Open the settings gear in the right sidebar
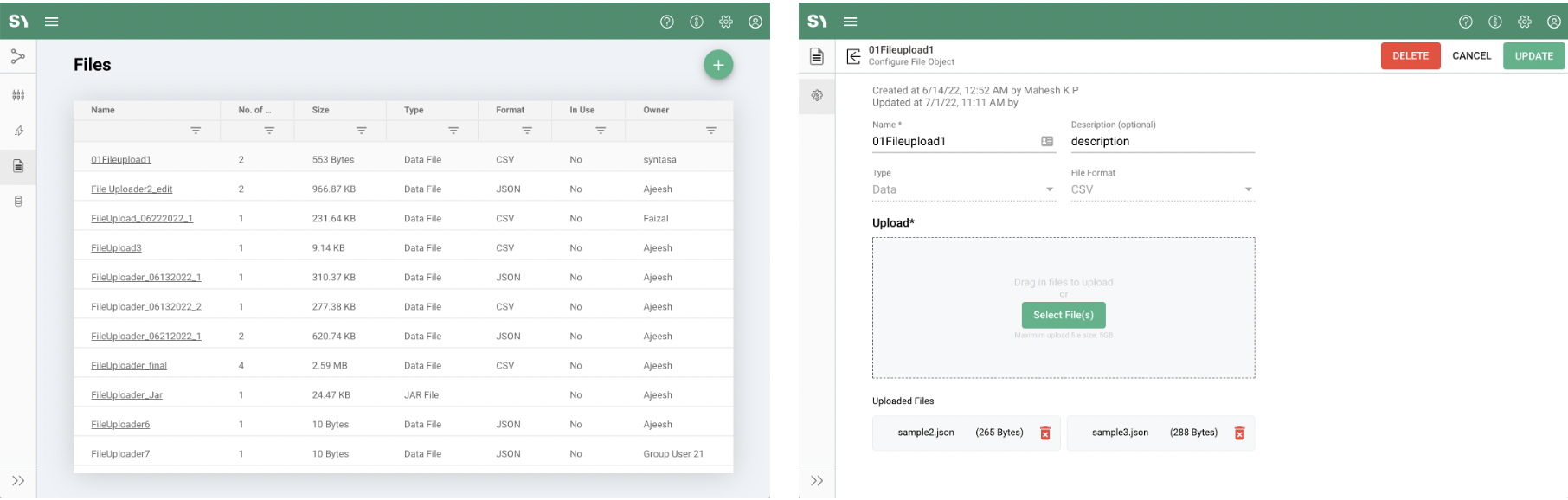Image resolution: width=1568 pixels, height=500 pixels. (x=817, y=95)
